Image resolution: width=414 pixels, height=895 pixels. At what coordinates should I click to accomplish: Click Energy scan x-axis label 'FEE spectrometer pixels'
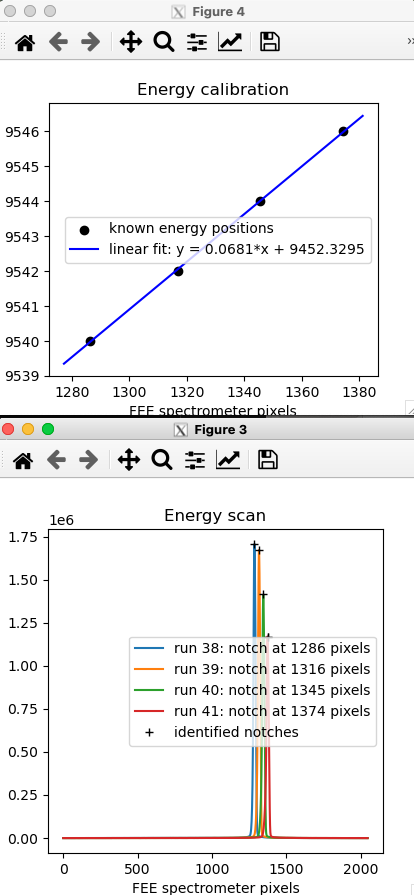coord(216,888)
